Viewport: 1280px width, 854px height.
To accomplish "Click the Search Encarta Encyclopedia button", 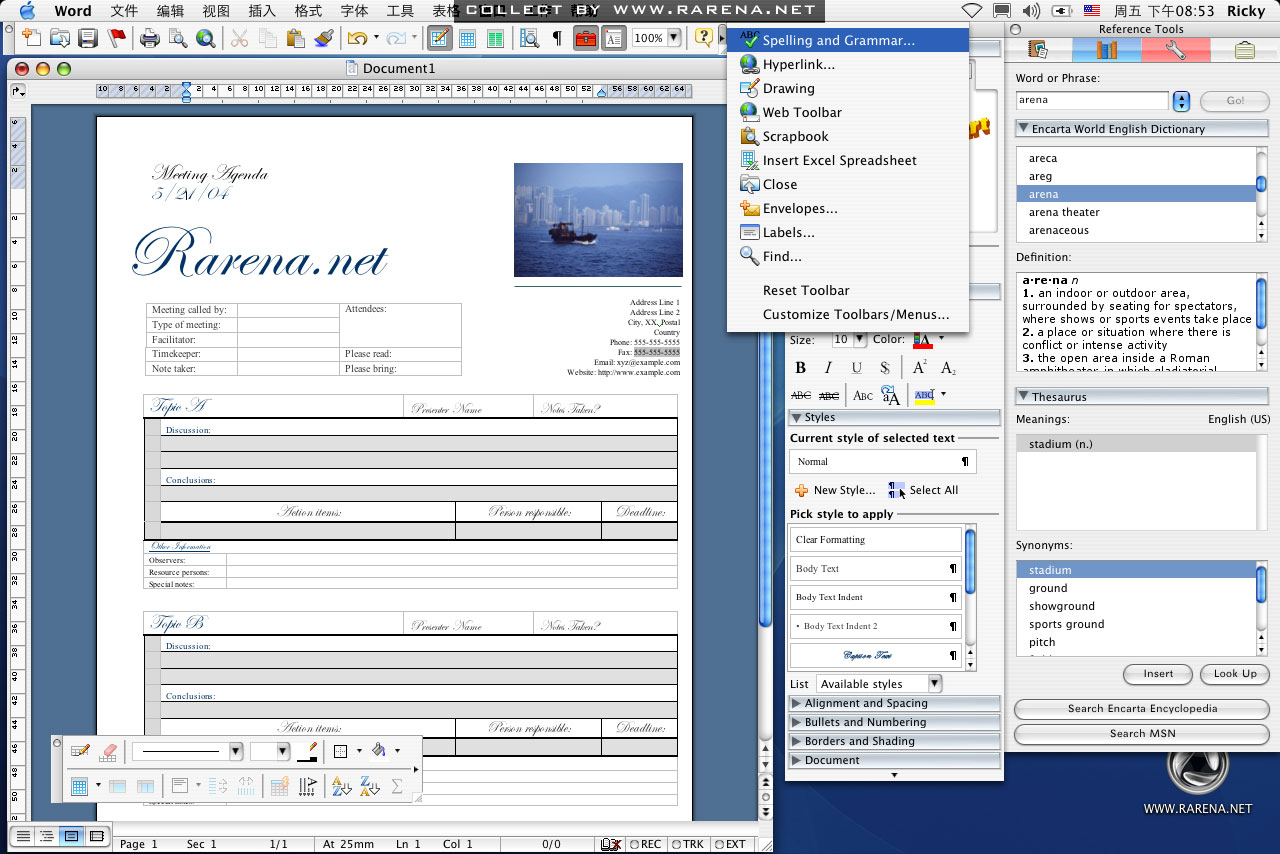I will 1142,709.
